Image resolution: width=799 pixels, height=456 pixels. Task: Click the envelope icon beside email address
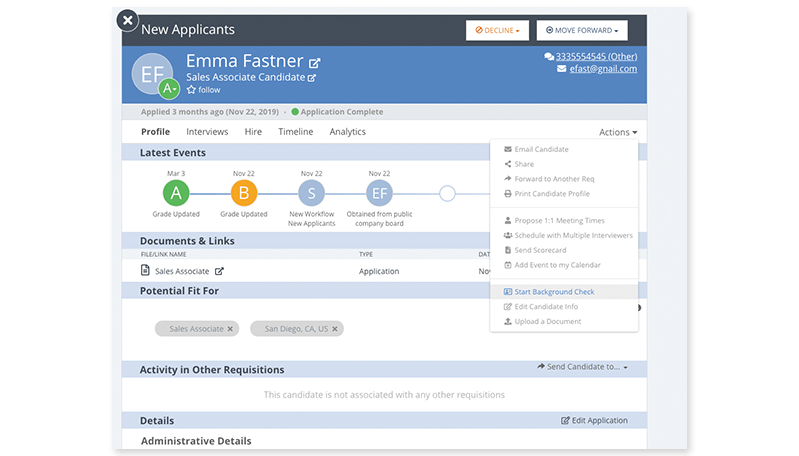point(562,68)
